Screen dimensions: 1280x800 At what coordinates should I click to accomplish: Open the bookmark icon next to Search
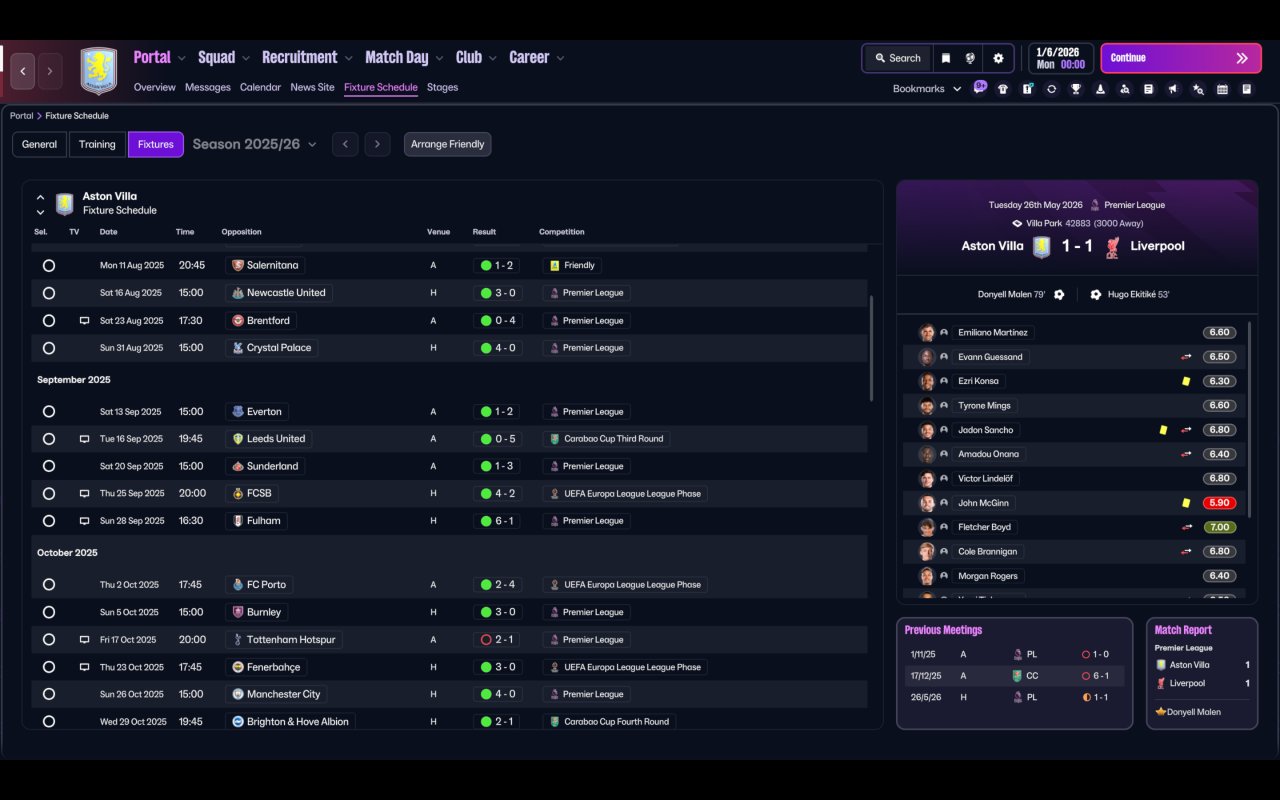(x=945, y=58)
